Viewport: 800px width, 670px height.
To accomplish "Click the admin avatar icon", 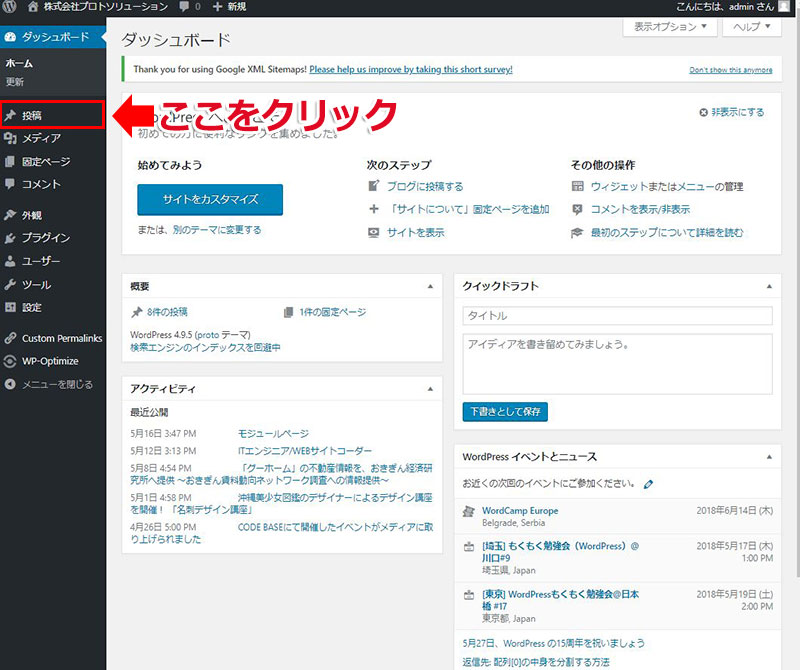I will pos(784,6).
